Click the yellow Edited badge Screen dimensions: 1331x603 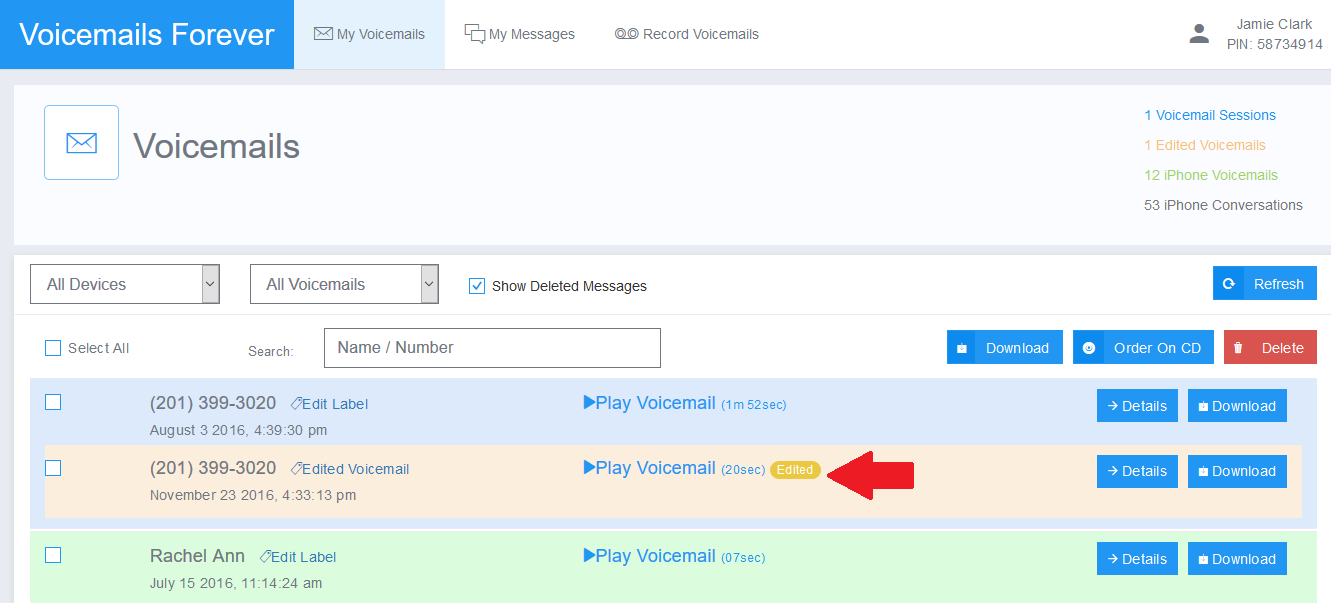pyautogui.click(x=795, y=470)
